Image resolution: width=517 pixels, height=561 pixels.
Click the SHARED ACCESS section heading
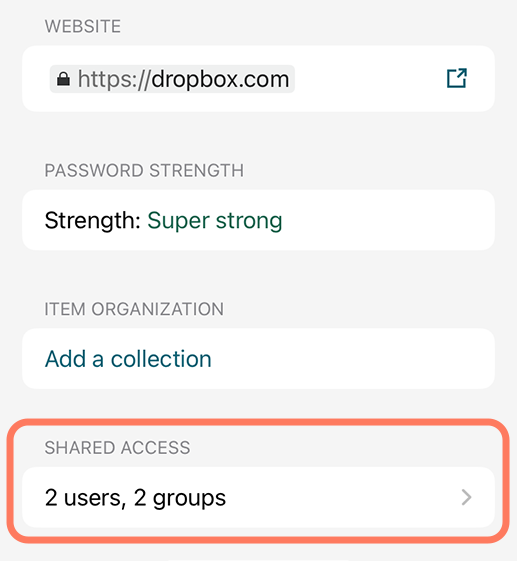(117, 448)
